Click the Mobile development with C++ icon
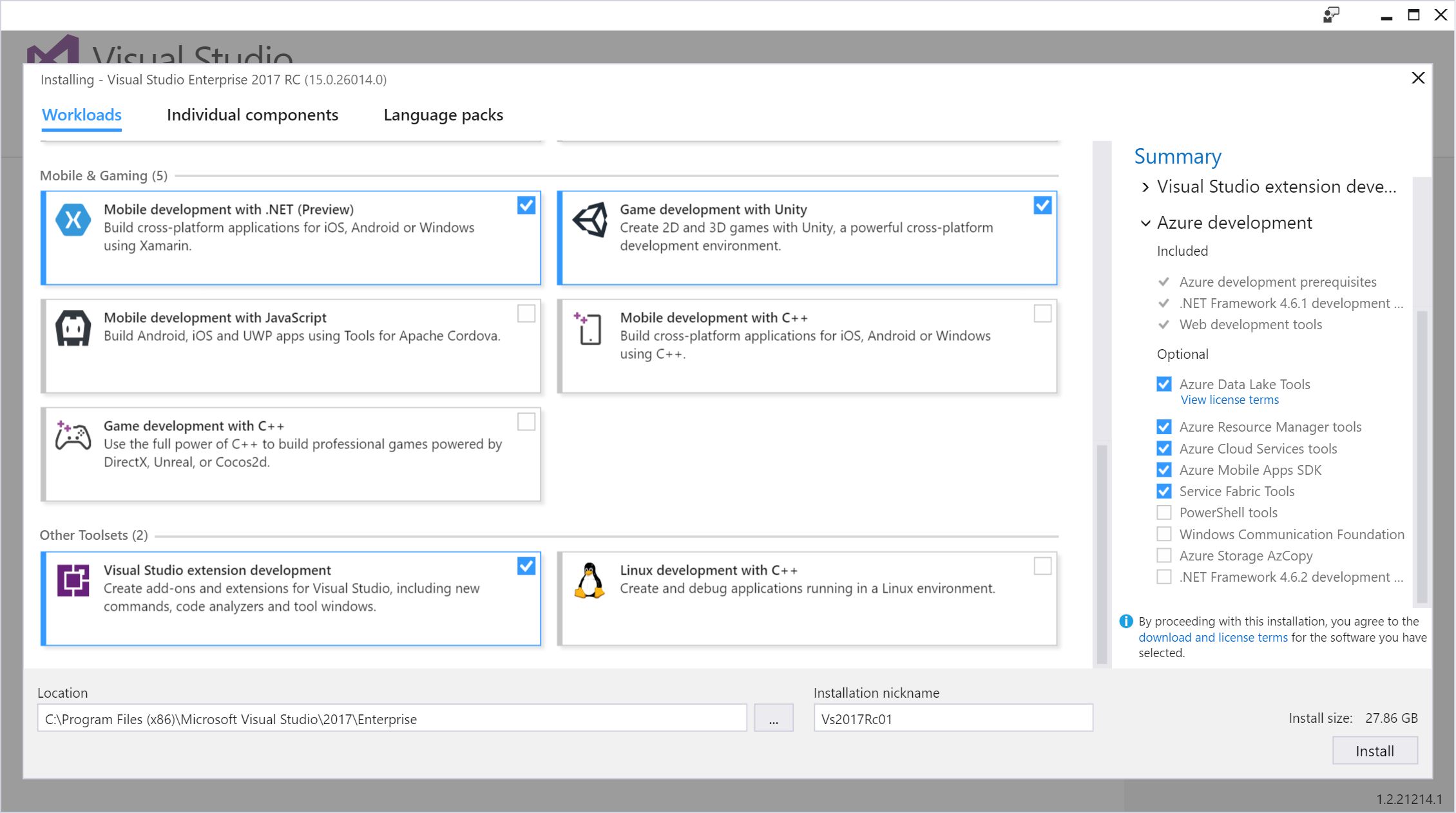Viewport: 1456px width, 813px height. click(589, 329)
